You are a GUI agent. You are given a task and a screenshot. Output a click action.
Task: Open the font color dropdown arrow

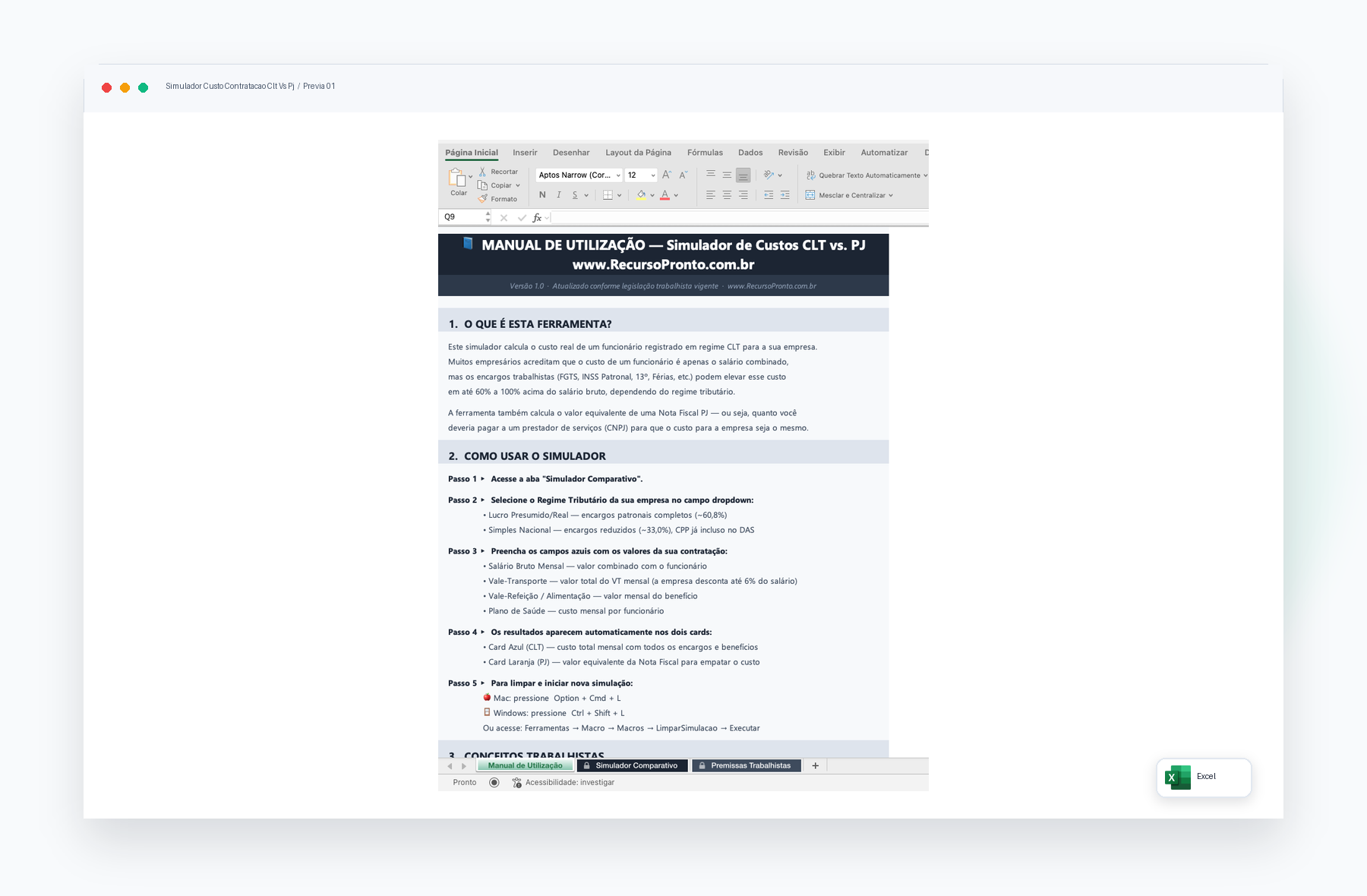point(676,195)
